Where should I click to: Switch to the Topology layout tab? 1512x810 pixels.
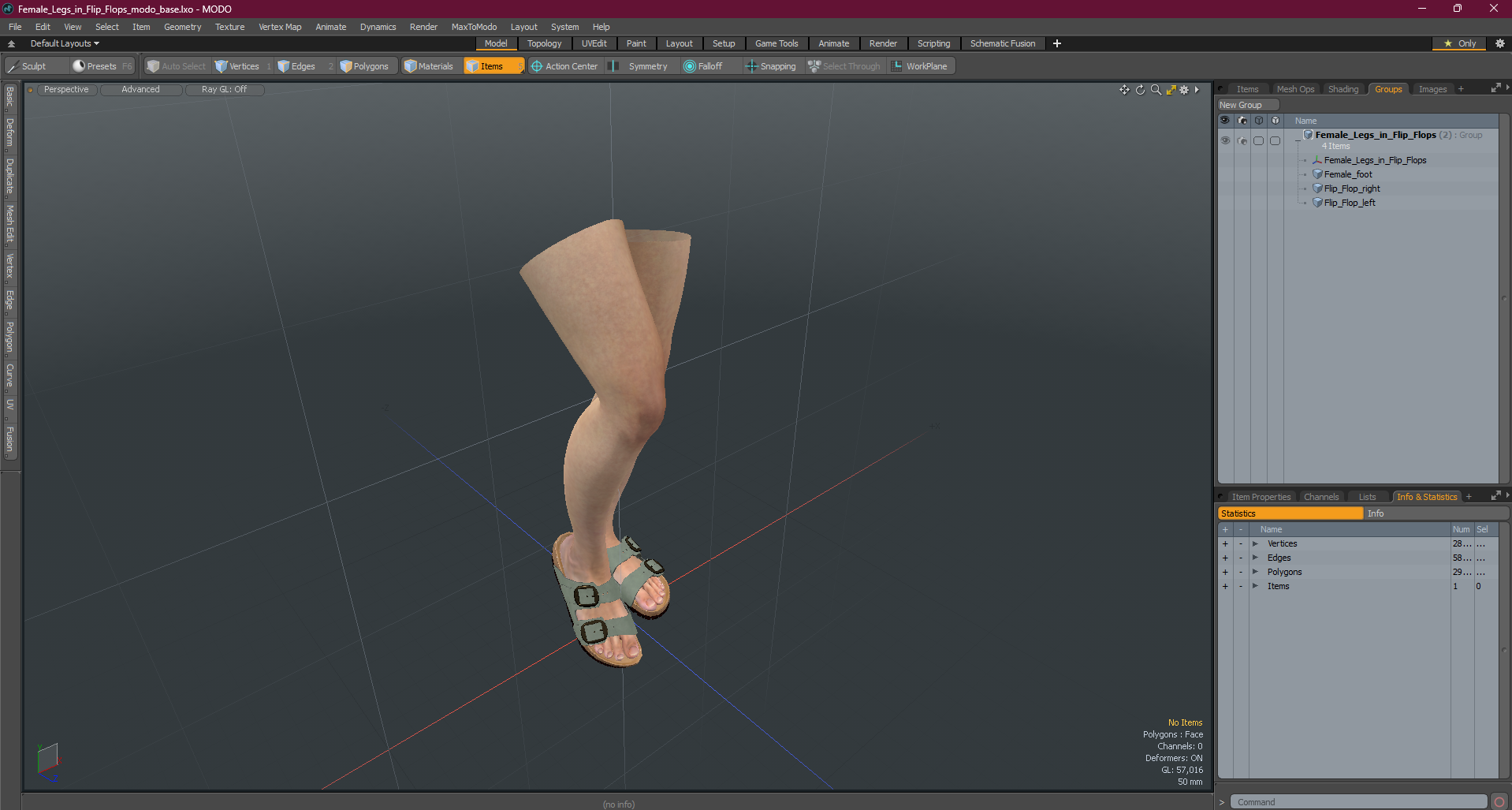pyautogui.click(x=545, y=43)
